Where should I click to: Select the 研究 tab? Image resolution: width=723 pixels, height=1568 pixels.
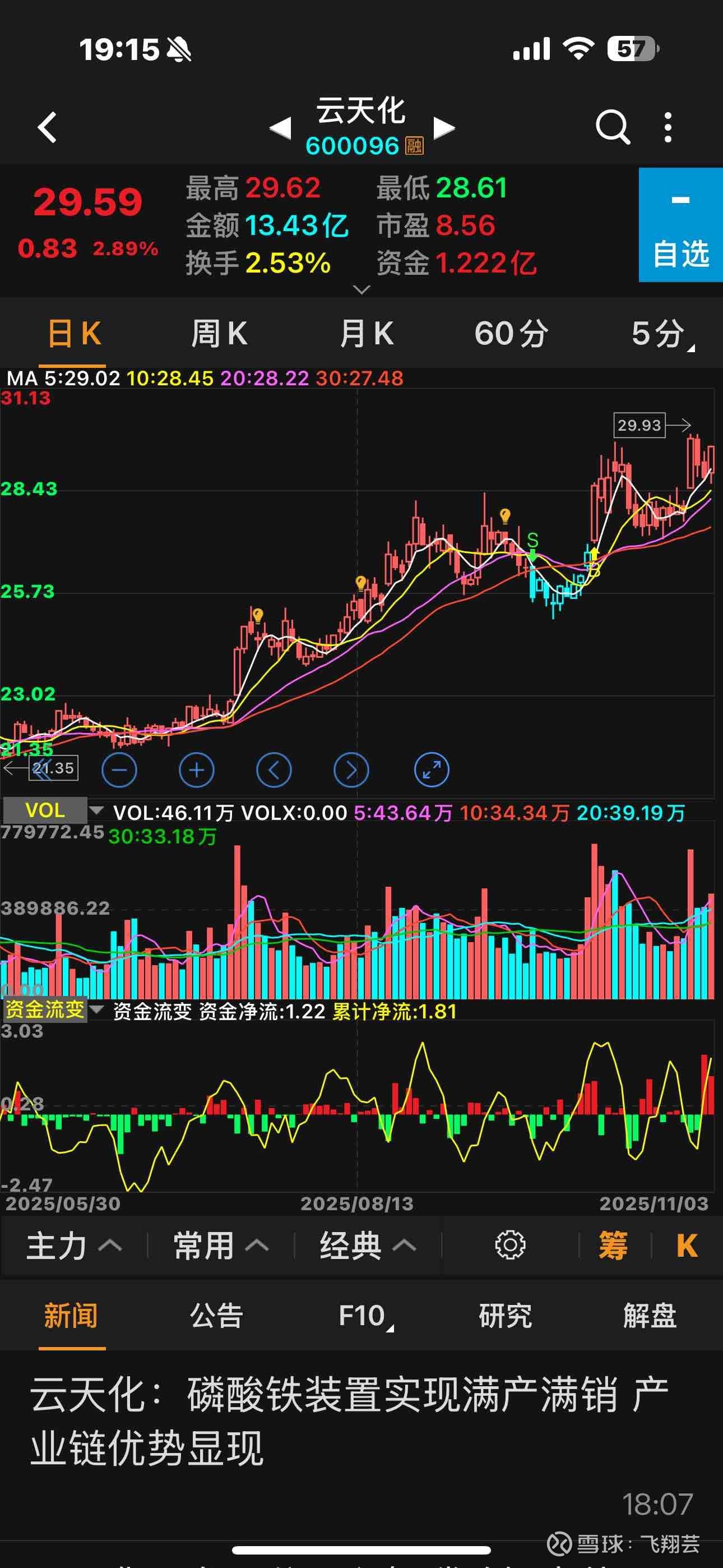505,1316
